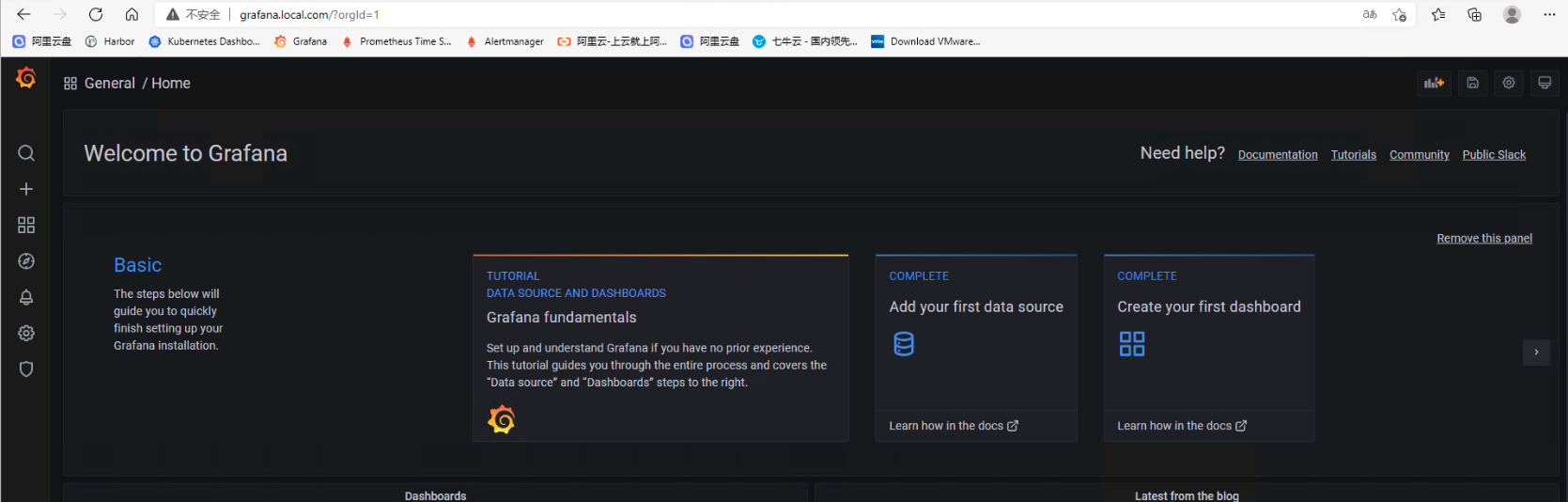Click the Create plus icon
Screen dimensions: 1568x502
(26, 189)
